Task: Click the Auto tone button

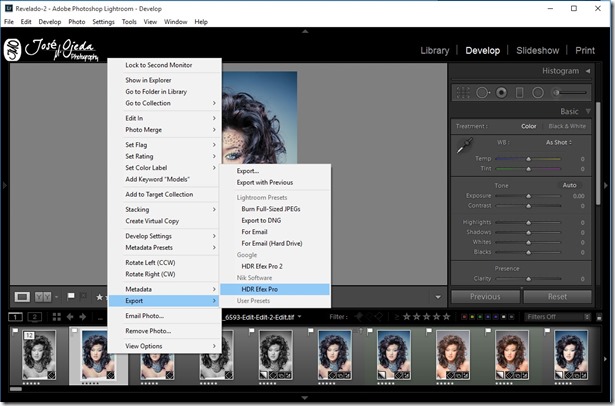Action: (x=569, y=185)
